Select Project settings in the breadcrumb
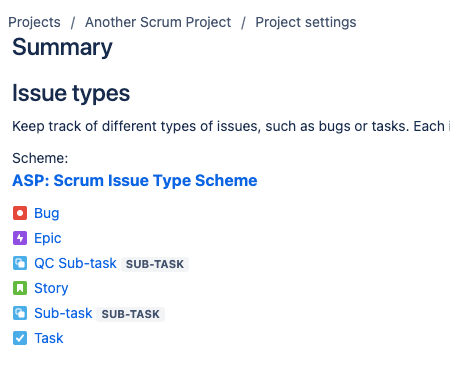This screenshot has height=366, width=450. tap(306, 23)
